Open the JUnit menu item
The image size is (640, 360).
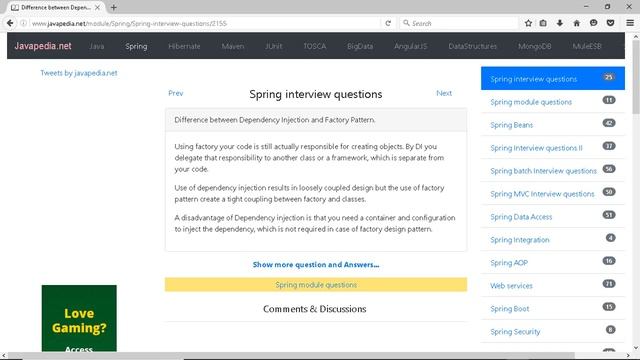coord(273,46)
